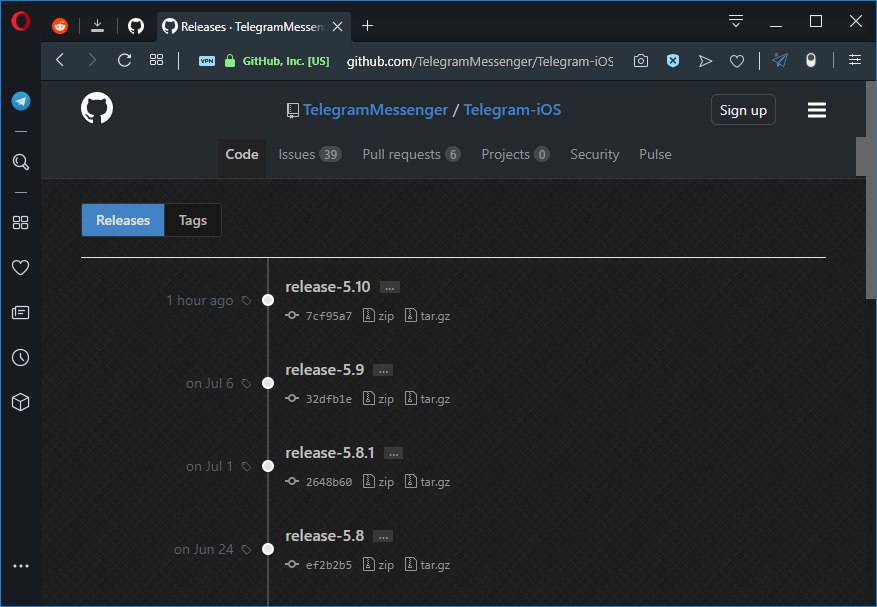Open Telegram in Opera sidebar

[x=21, y=101]
